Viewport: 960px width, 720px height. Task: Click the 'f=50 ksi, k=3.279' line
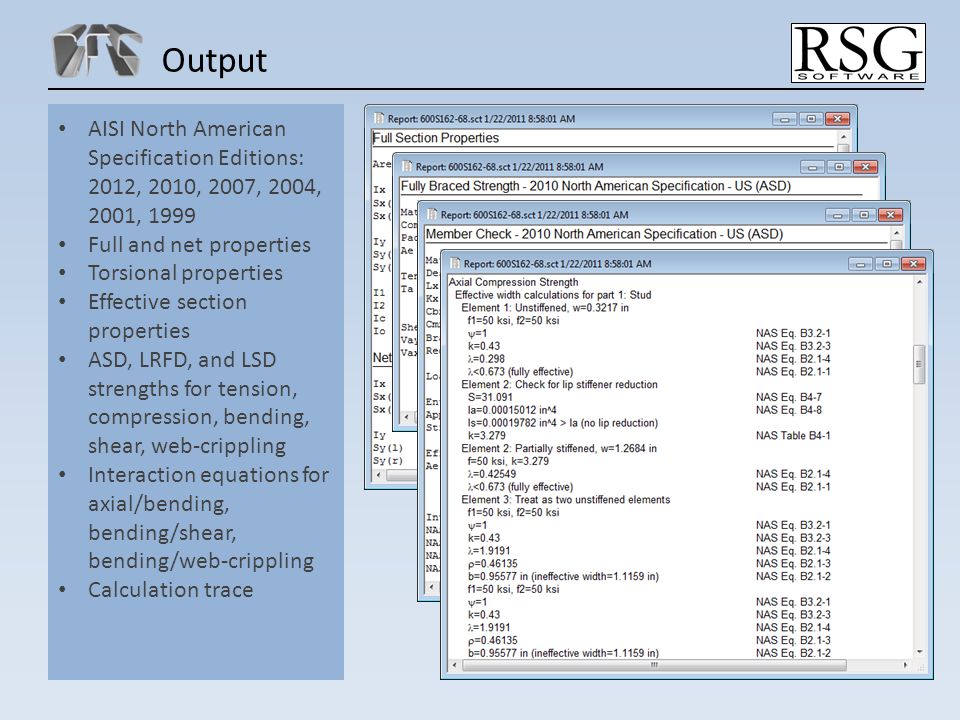[508, 462]
